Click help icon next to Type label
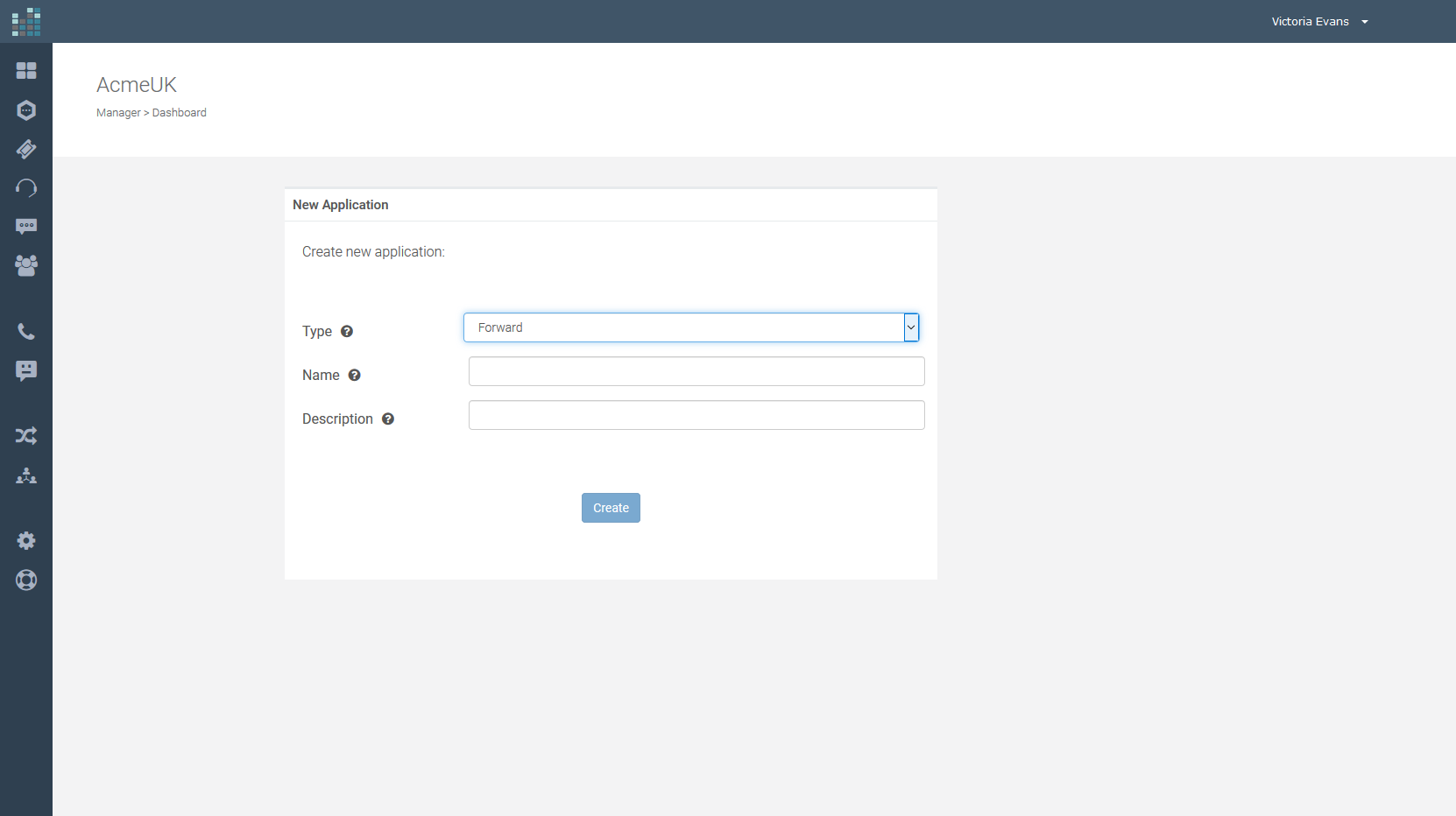Viewport: 1456px width, 816px height. point(347,331)
